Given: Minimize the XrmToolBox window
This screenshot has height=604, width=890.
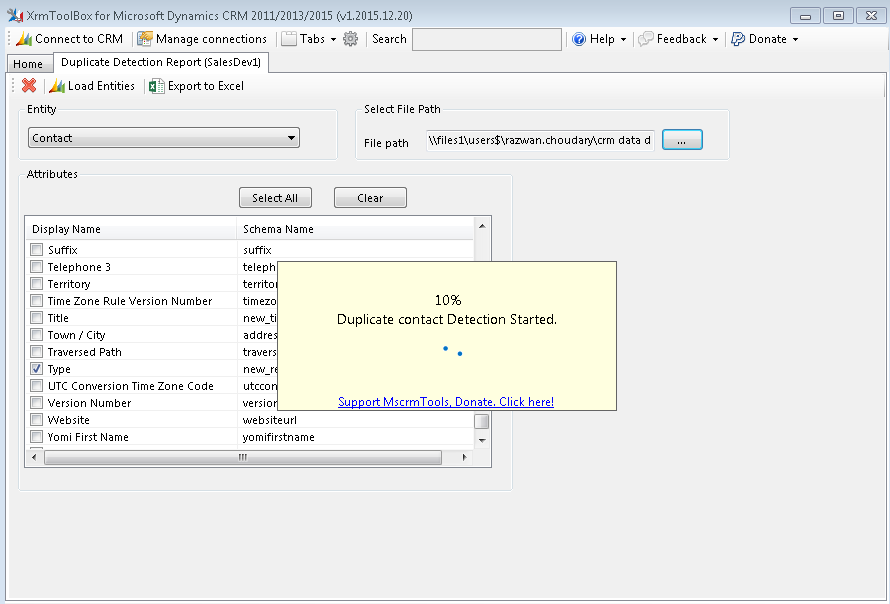Looking at the screenshot, I should (805, 15).
